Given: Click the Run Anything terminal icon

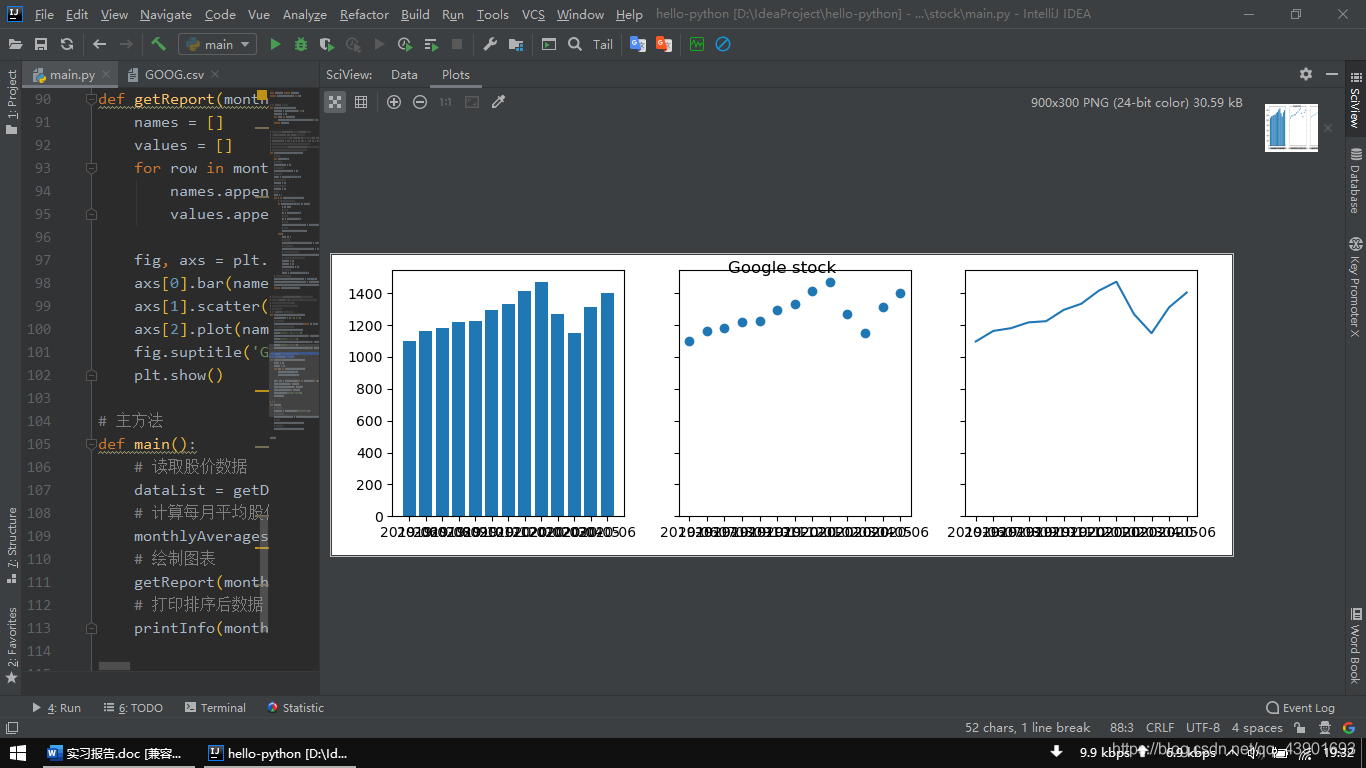Looking at the screenshot, I should click(549, 44).
